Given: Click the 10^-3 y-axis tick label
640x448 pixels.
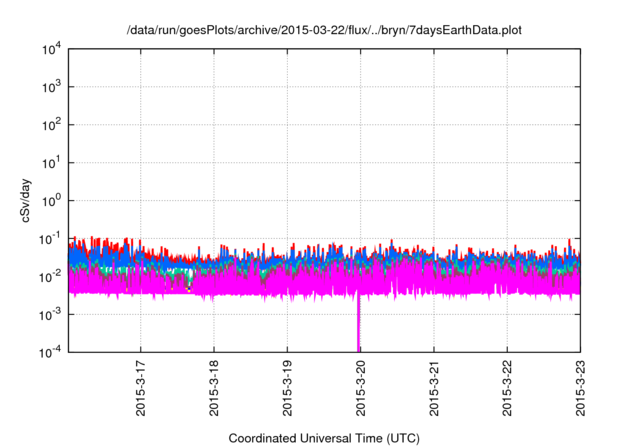Looking at the screenshot, I should pyautogui.click(x=50, y=315).
